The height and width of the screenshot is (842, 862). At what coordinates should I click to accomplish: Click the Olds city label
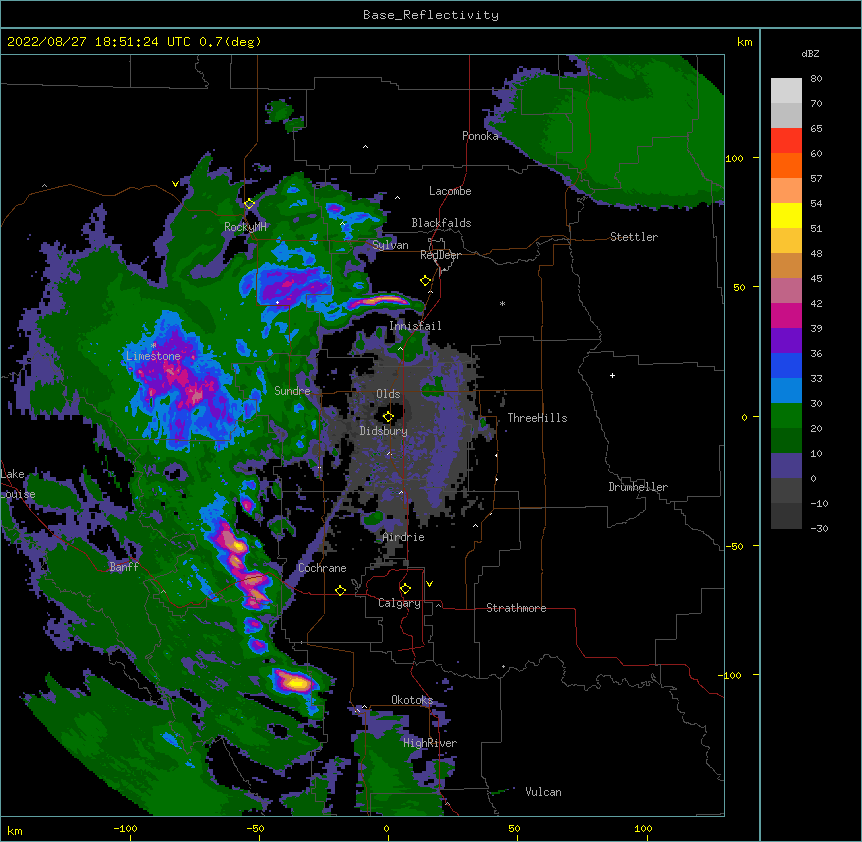pyautogui.click(x=388, y=394)
